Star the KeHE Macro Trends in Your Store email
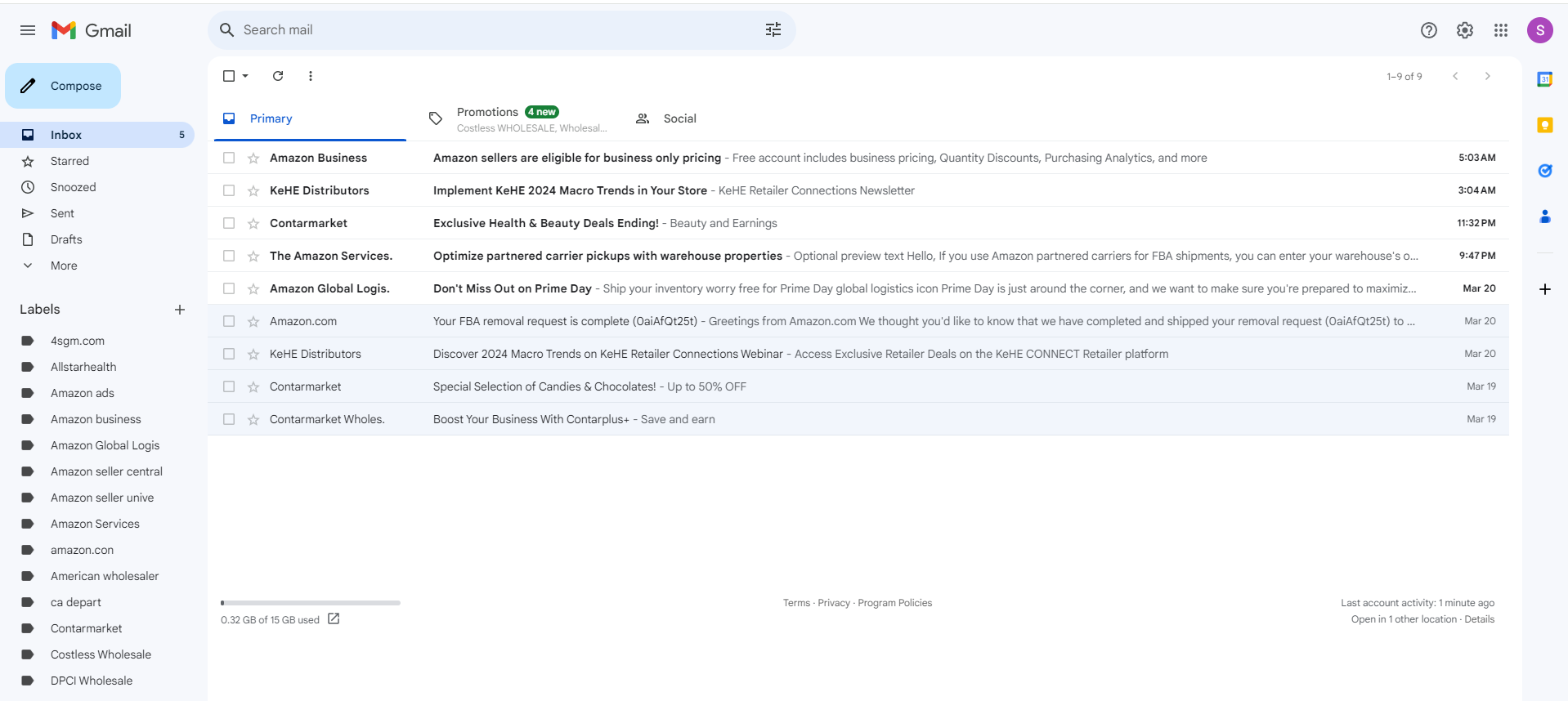The width and height of the screenshot is (1568, 701). [x=253, y=190]
